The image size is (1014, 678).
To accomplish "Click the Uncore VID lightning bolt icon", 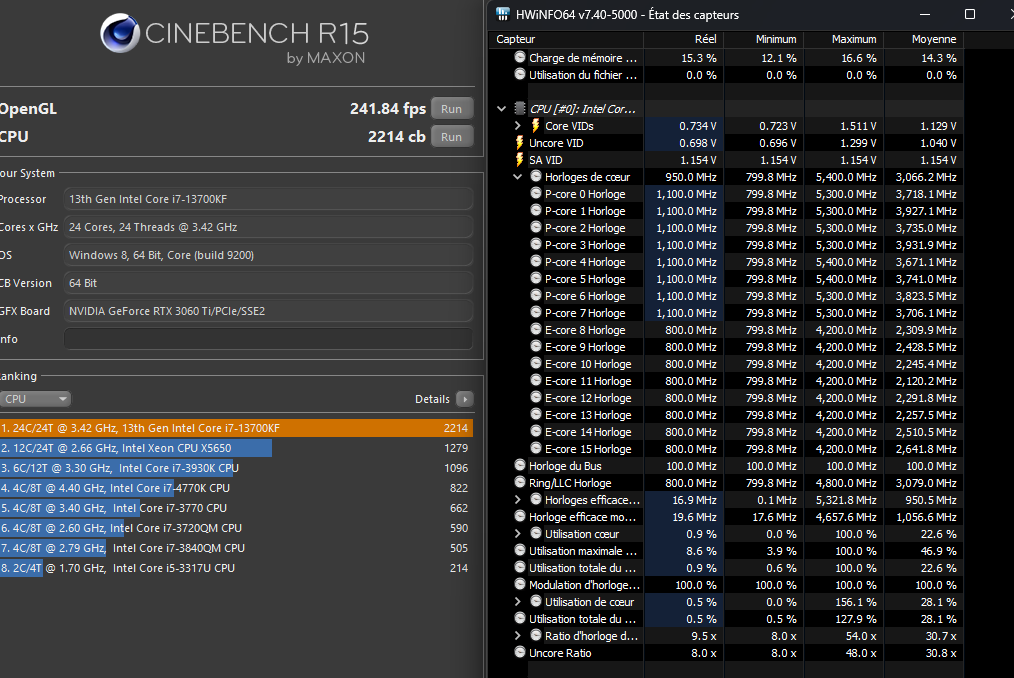I will (x=519, y=142).
